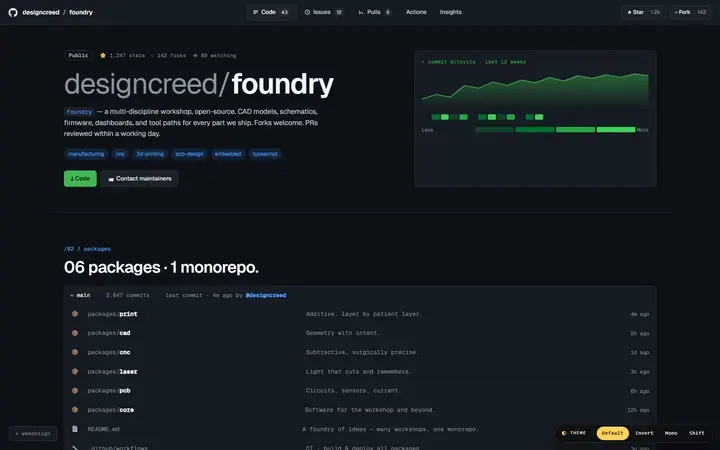Viewport: 720px width, 450px height.
Task: Open the foundry repo link in header
Action: (81, 12)
